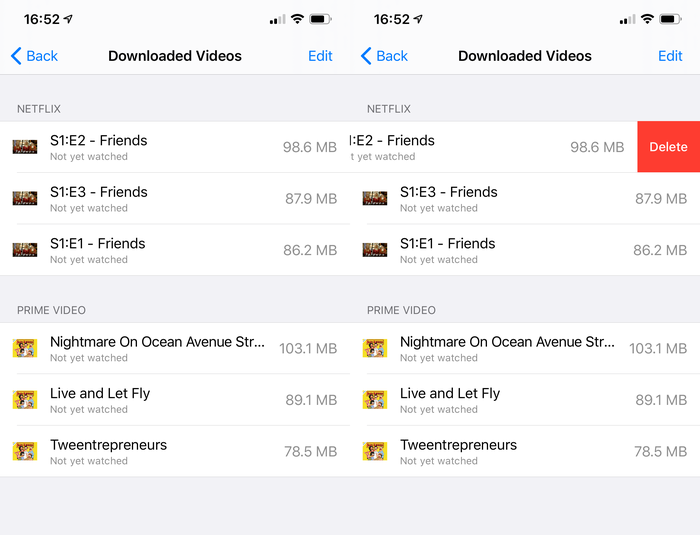Image resolution: width=700 pixels, height=535 pixels.
Task: Tap Tweentrepreneurs thumbnail, left screen
Action: (25, 451)
